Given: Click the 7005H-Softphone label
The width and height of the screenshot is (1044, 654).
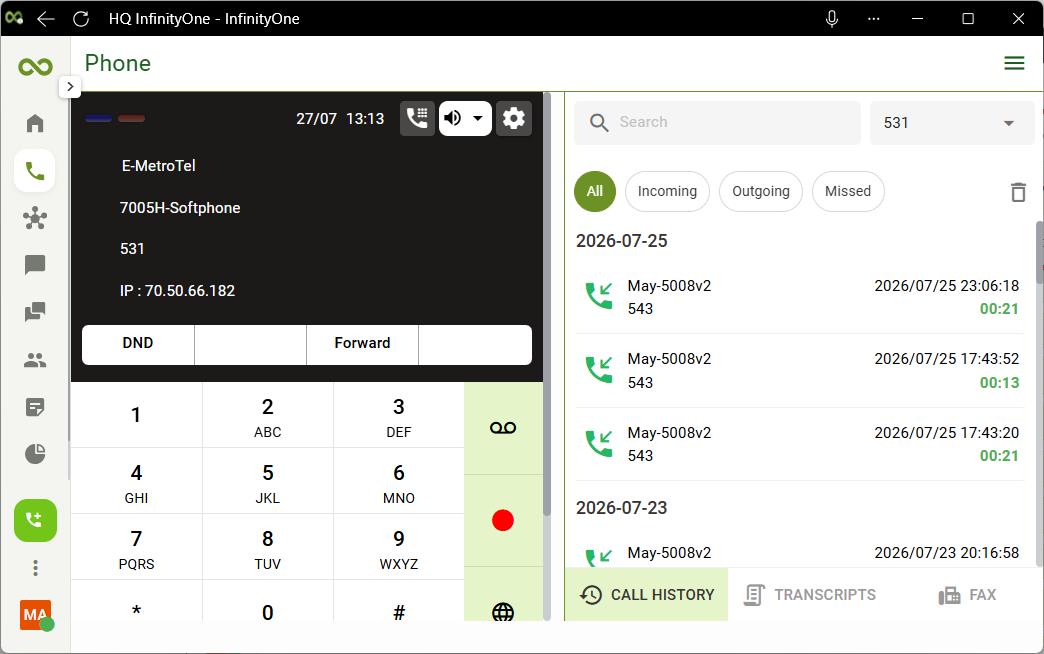Looking at the screenshot, I should tap(180, 208).
